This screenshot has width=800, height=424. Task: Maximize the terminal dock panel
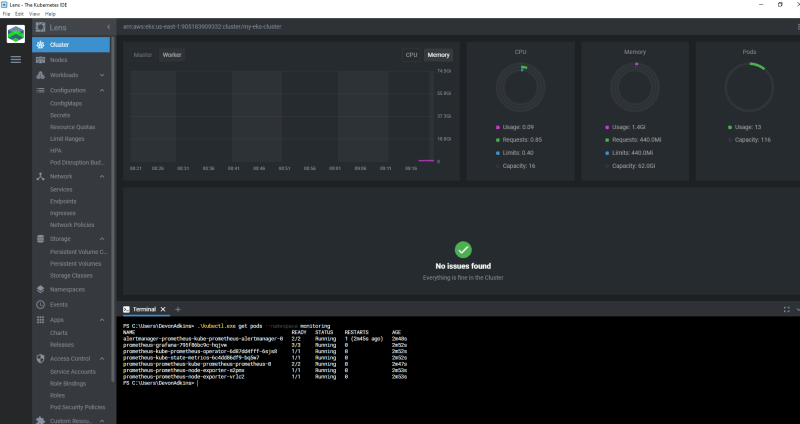pyautogui.click(x=786, y=309)
